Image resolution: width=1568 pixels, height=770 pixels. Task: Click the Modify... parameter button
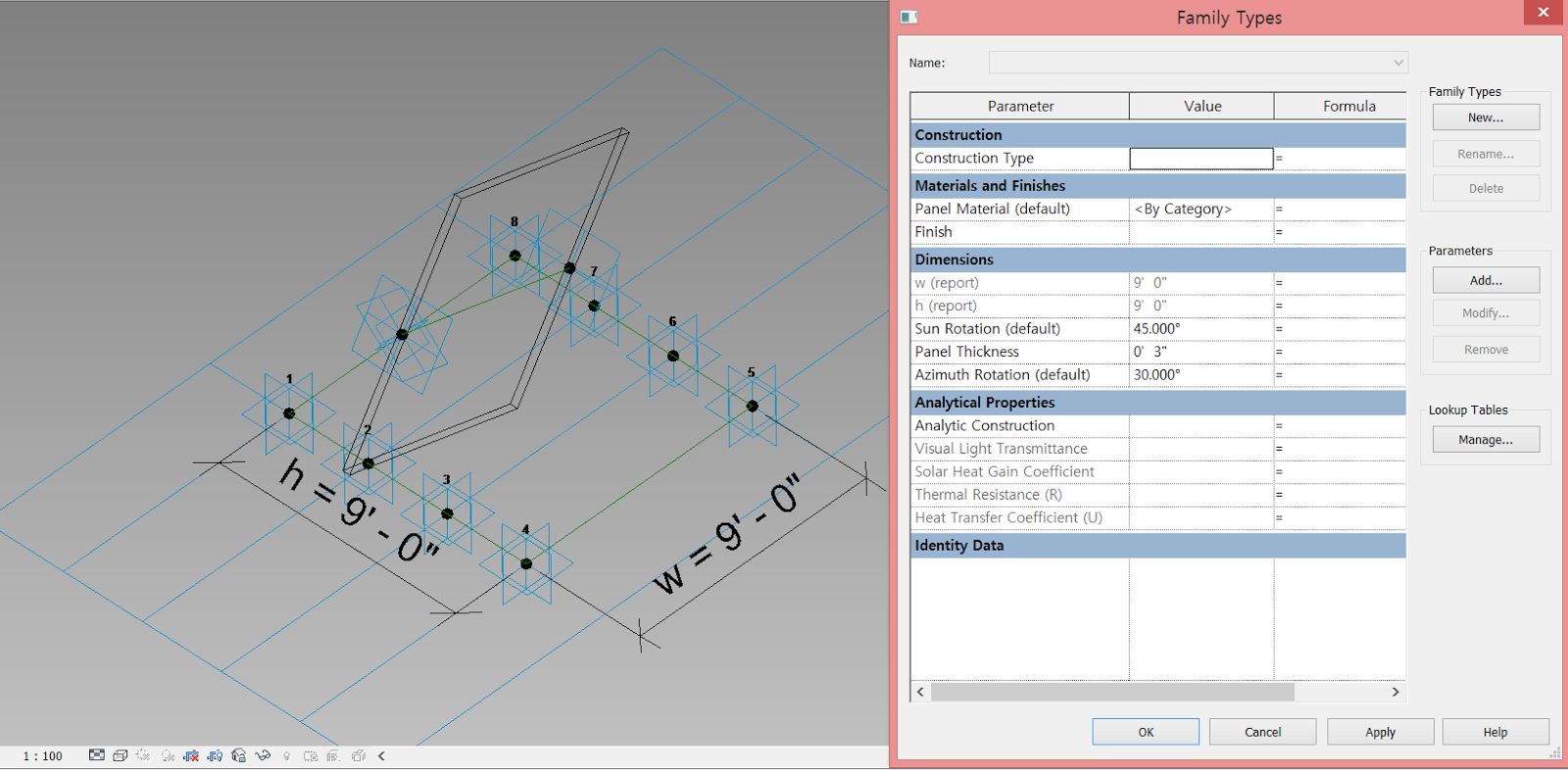point(1486,313)
